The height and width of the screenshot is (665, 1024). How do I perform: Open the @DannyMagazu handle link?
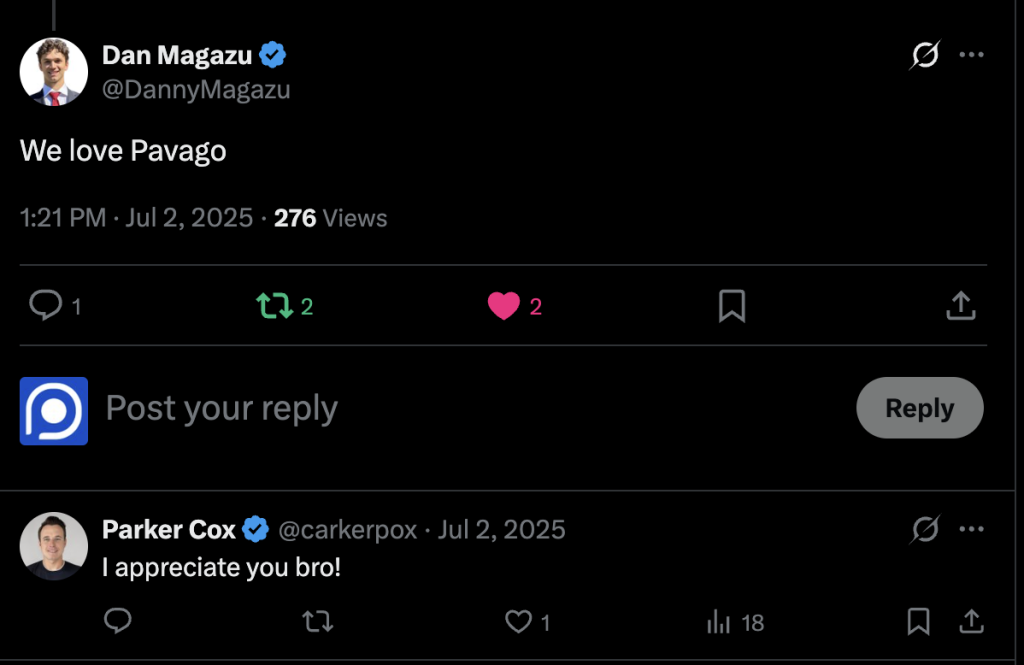click(196, 90)
